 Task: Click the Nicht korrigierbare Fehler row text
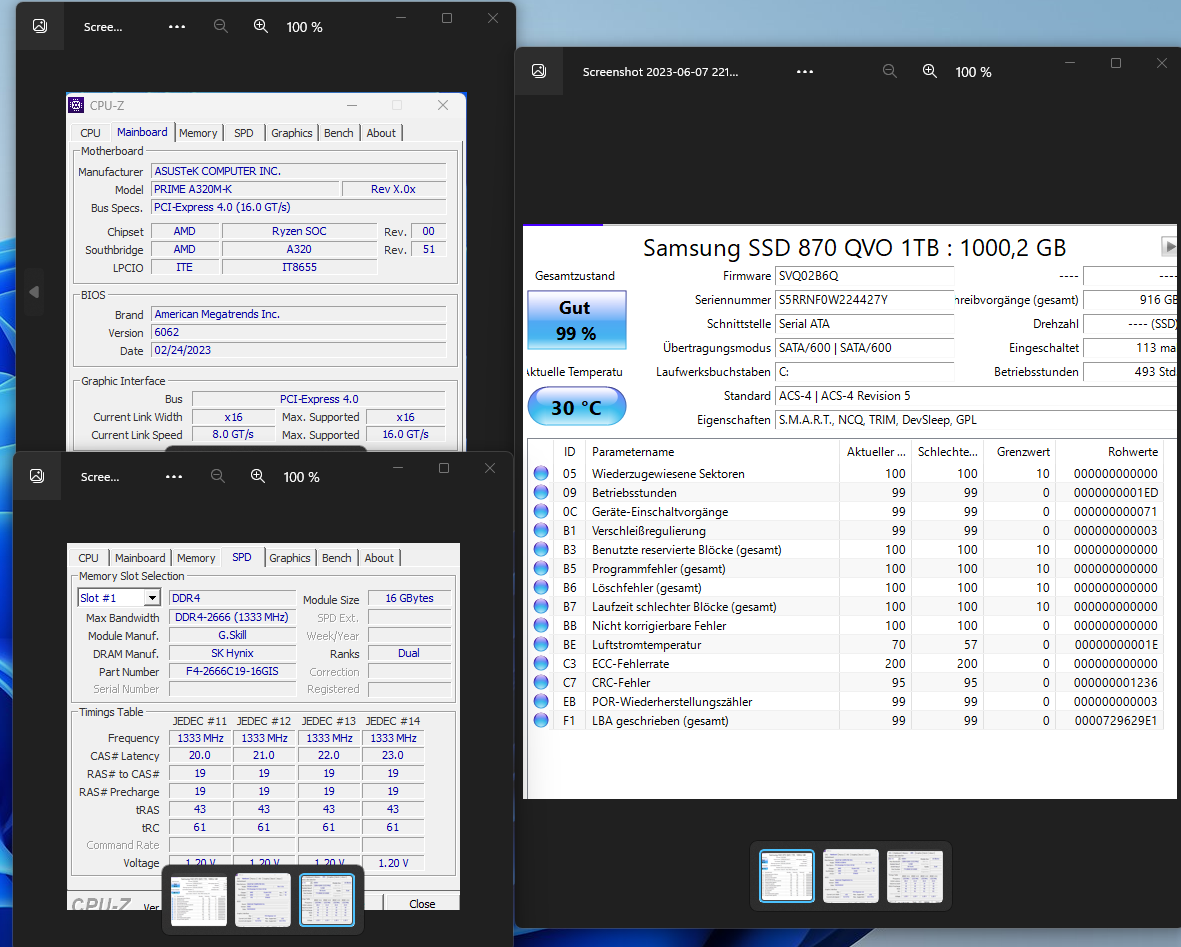pyautogui.click(x=659, y=625)
